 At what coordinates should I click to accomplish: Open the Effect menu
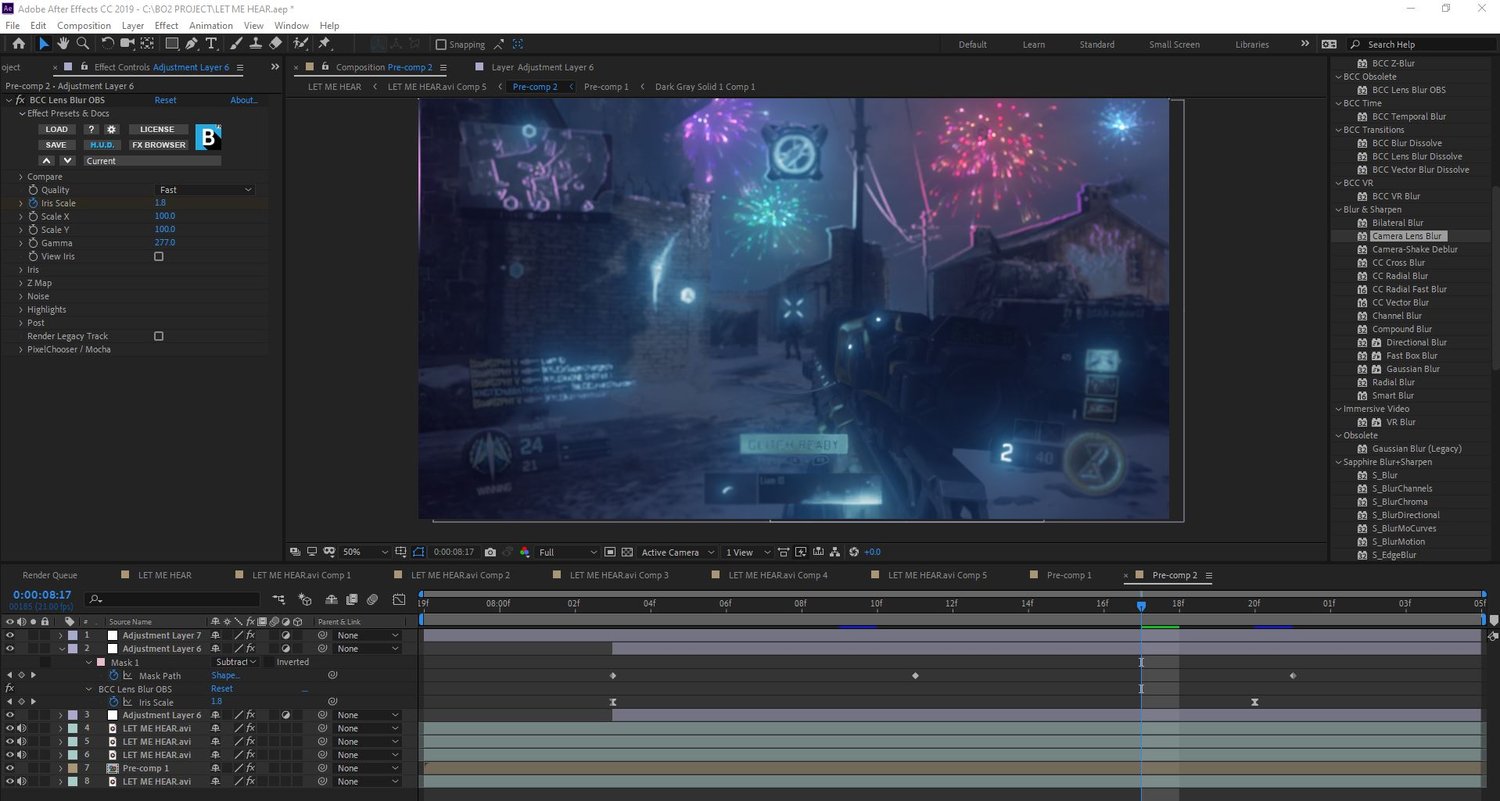coord(166,26)
